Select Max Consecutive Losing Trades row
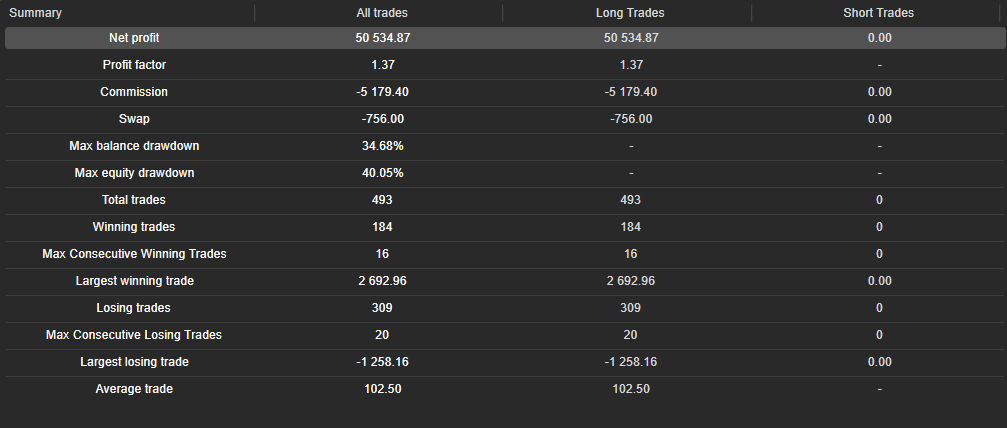Viewport: 1007px width, 428px height. click(x=134, y=335)
